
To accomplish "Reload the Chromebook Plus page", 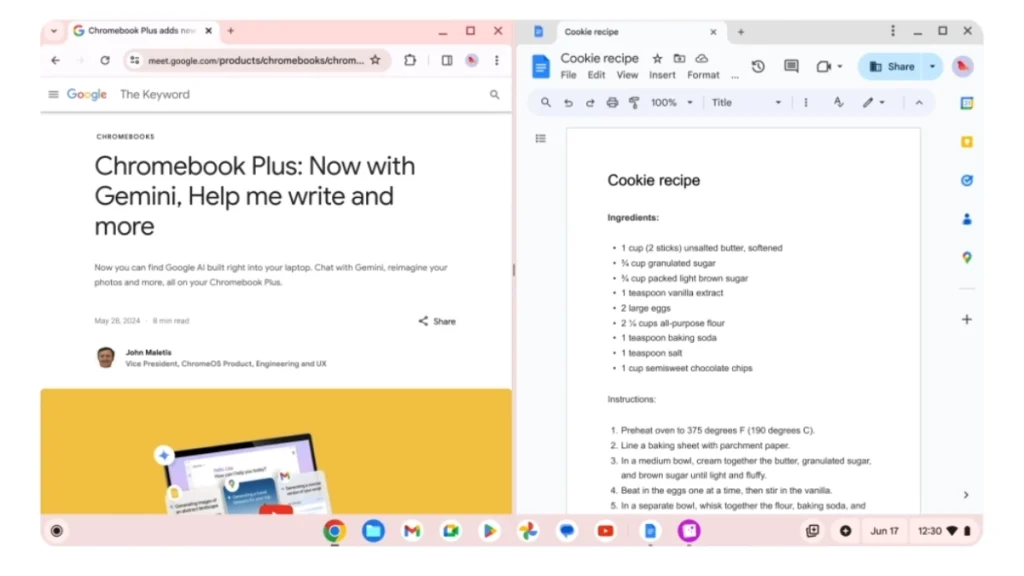I will pyautogui.click(x=104, y=60).
